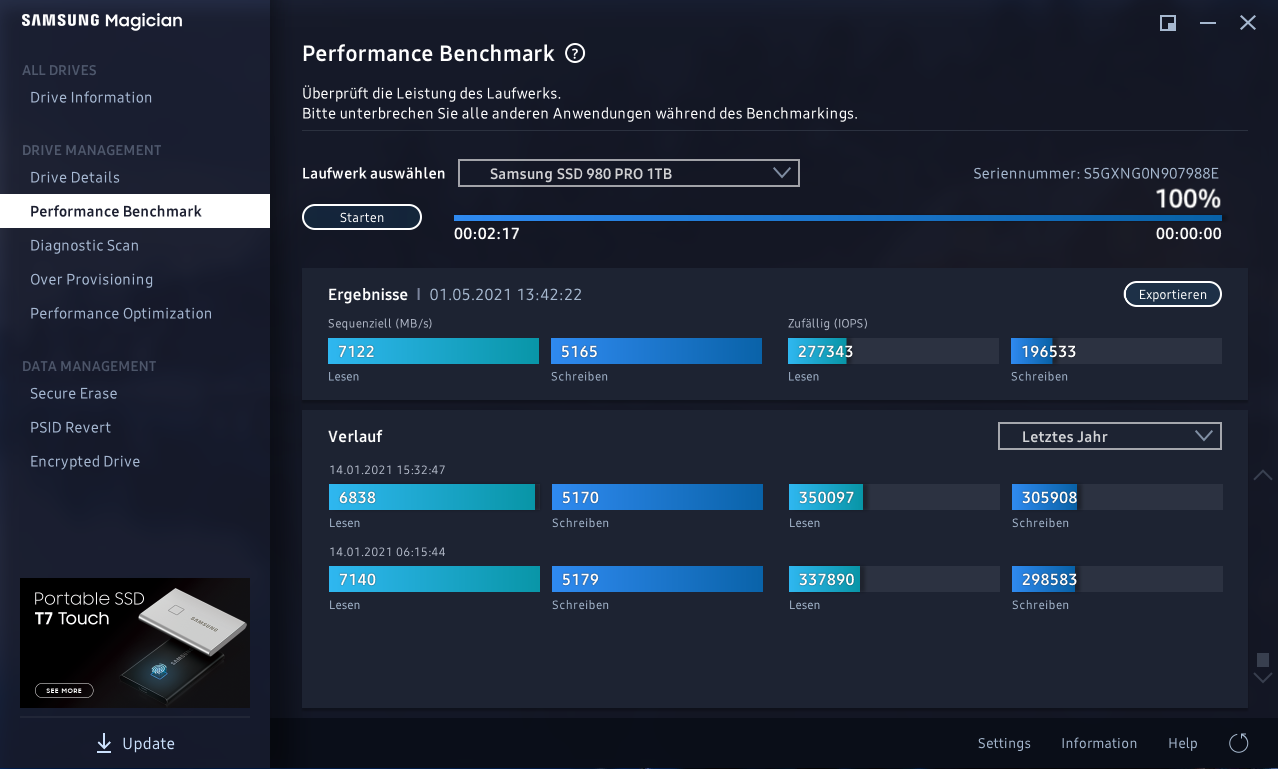Image resolution: width=1278 pixels, height=769 pixels.
Task: Minimize the Samsung Magician window
Action: pyautogui.click(x=1208, y=23)
